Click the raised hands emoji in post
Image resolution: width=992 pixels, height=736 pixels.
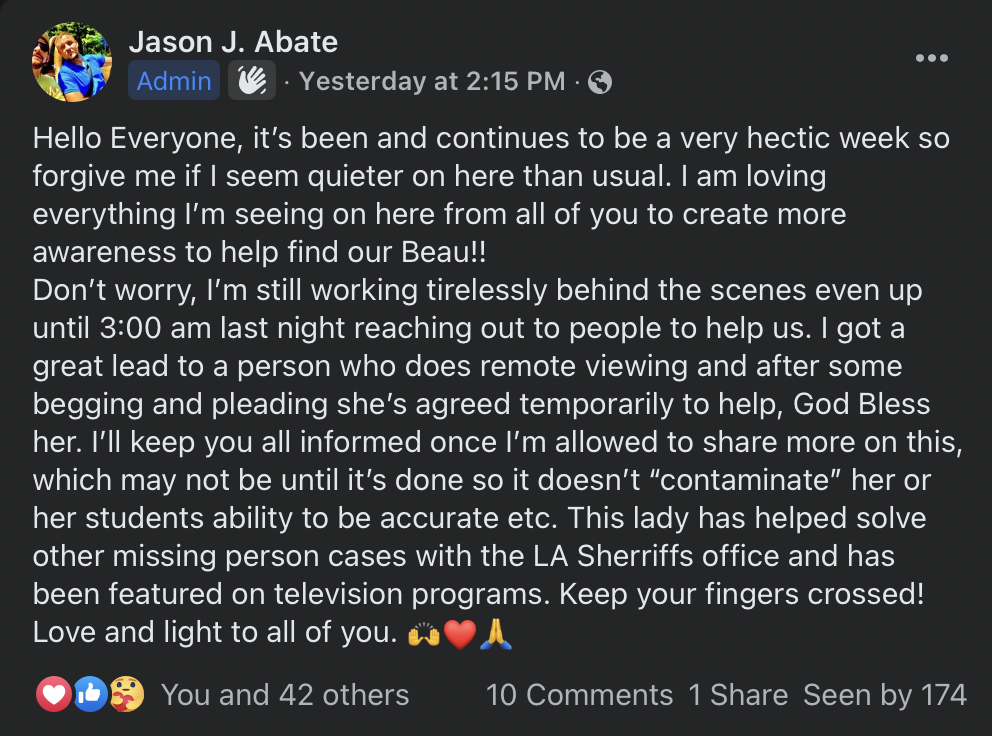coord(424,634)
